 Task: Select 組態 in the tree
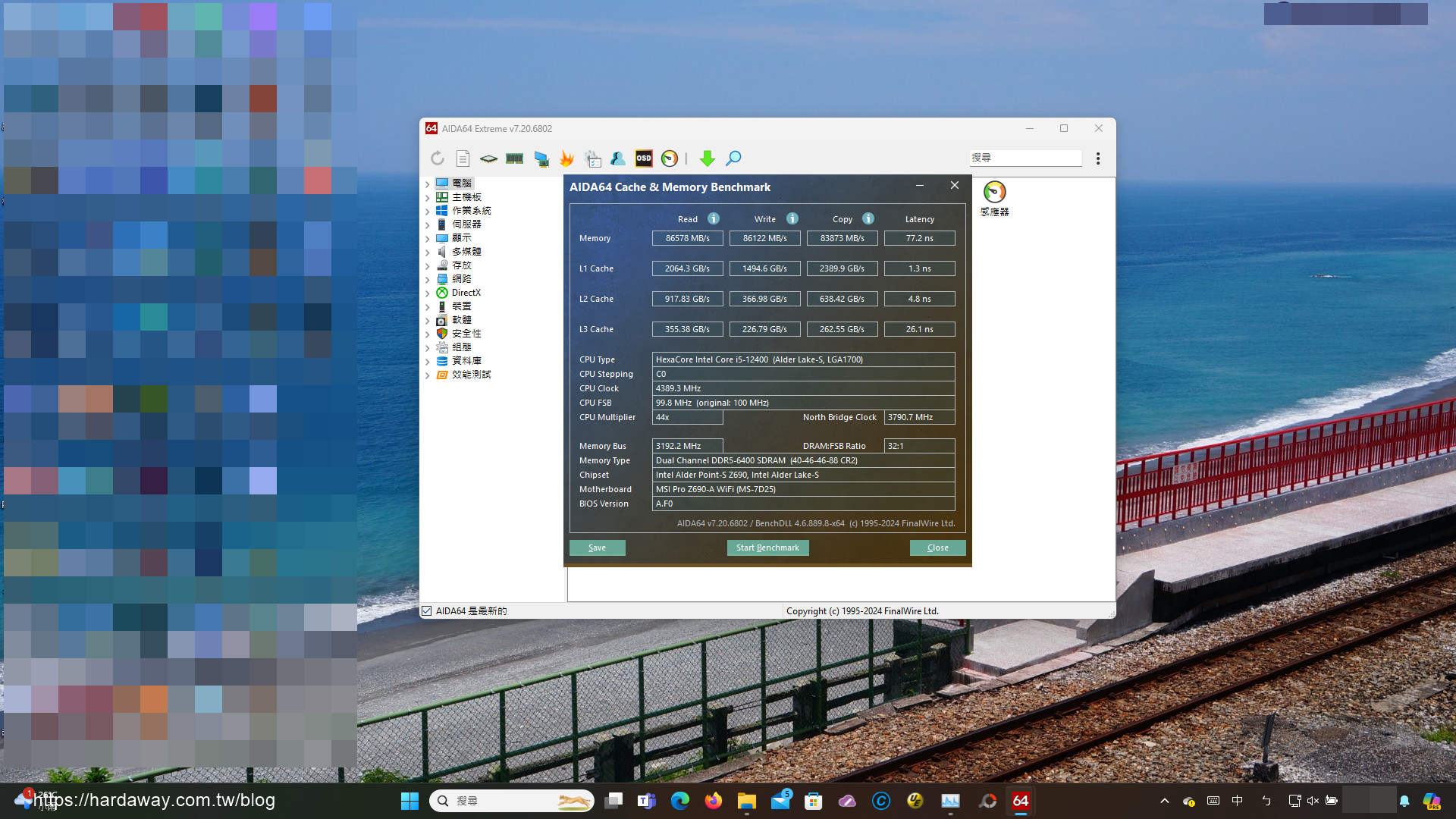click(x=461, y=347)
